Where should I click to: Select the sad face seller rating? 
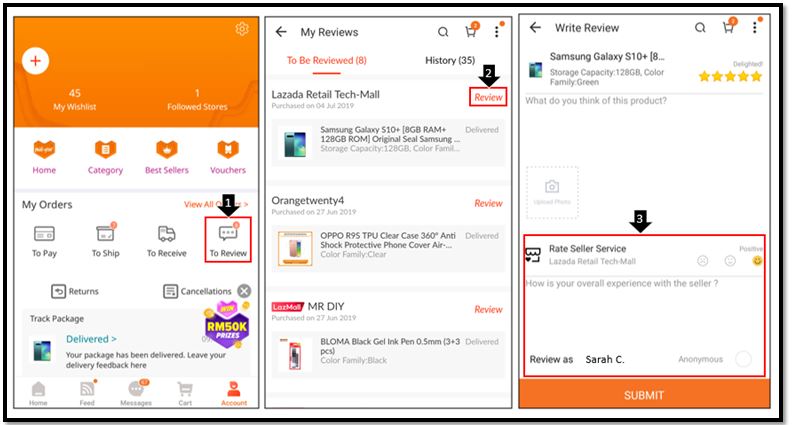pos(703,261)
